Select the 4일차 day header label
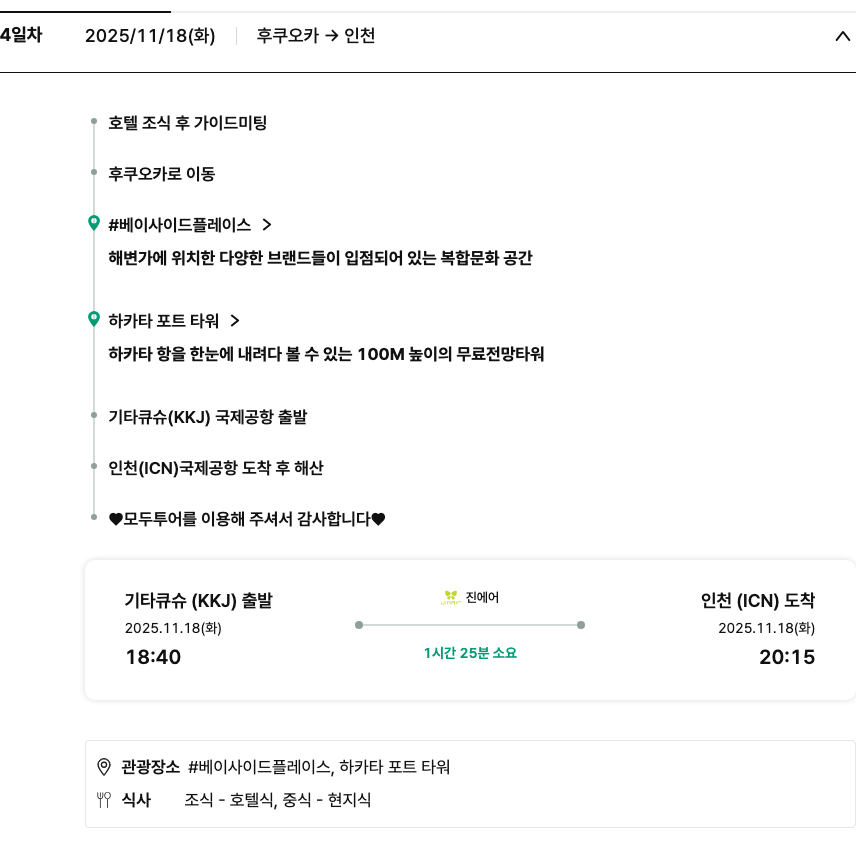The image size is (856, 868). (x=21, y=35)
